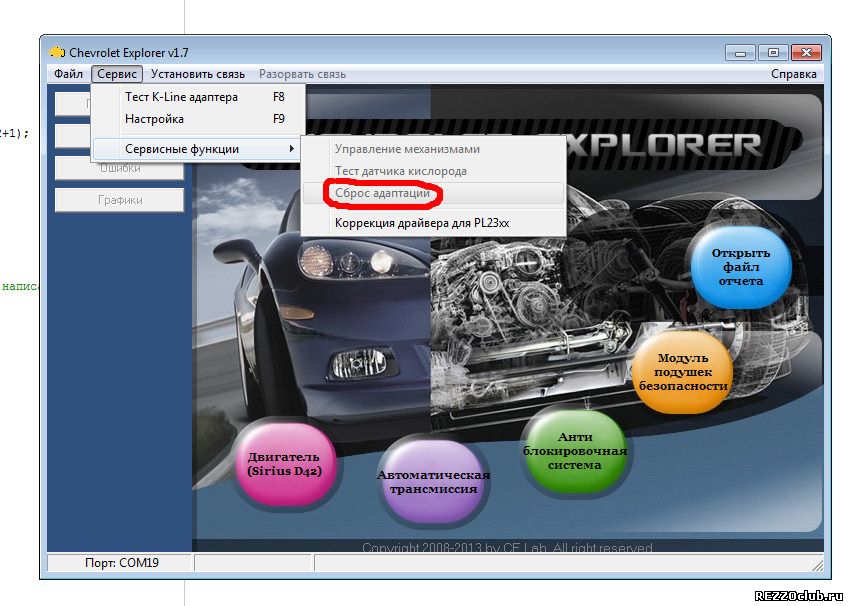Open Настройка settings entry
Viewport: 848px width, 606px height.
(x=198, y=119)
